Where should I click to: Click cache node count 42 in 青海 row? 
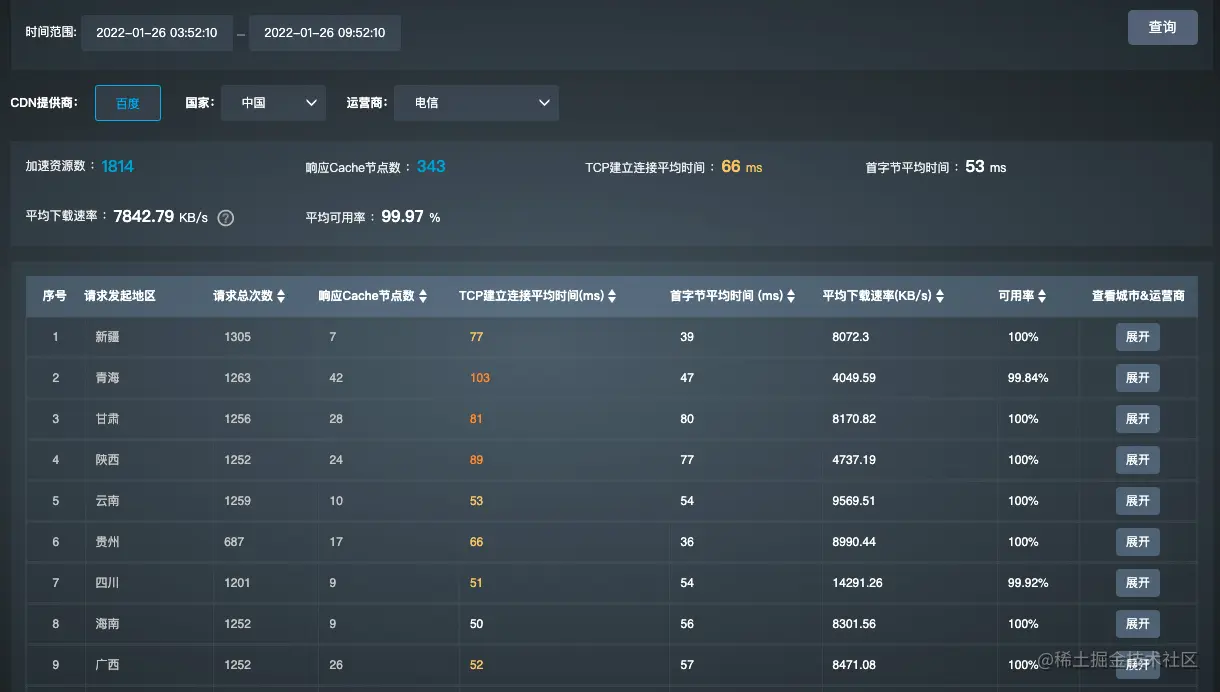coord(336,378)
